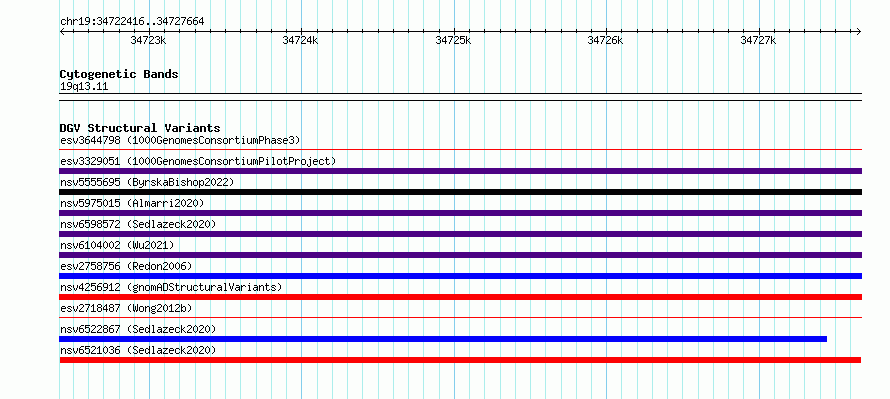
Task: Open nsv5555695 ByrskaBishop2022 label
Action: pyautogui.click(x=147, y=182)
